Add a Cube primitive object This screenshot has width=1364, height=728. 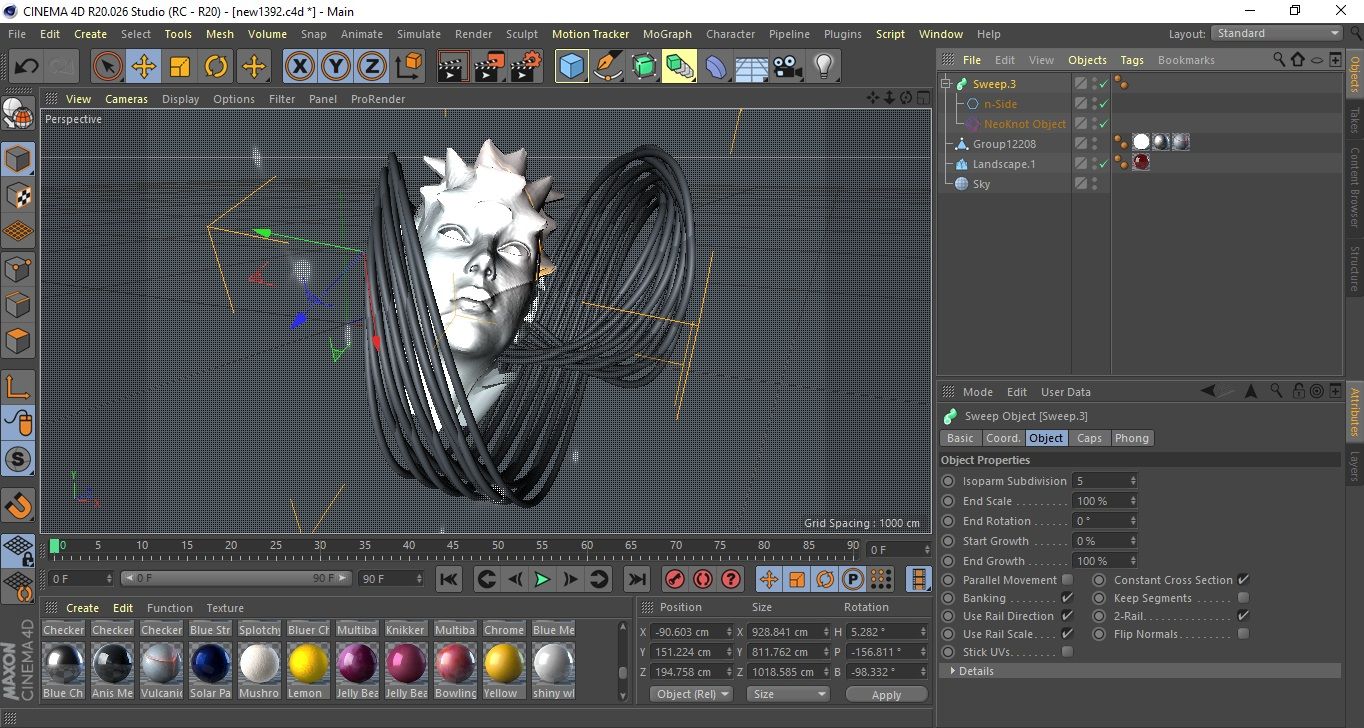[x=571, y=67]
